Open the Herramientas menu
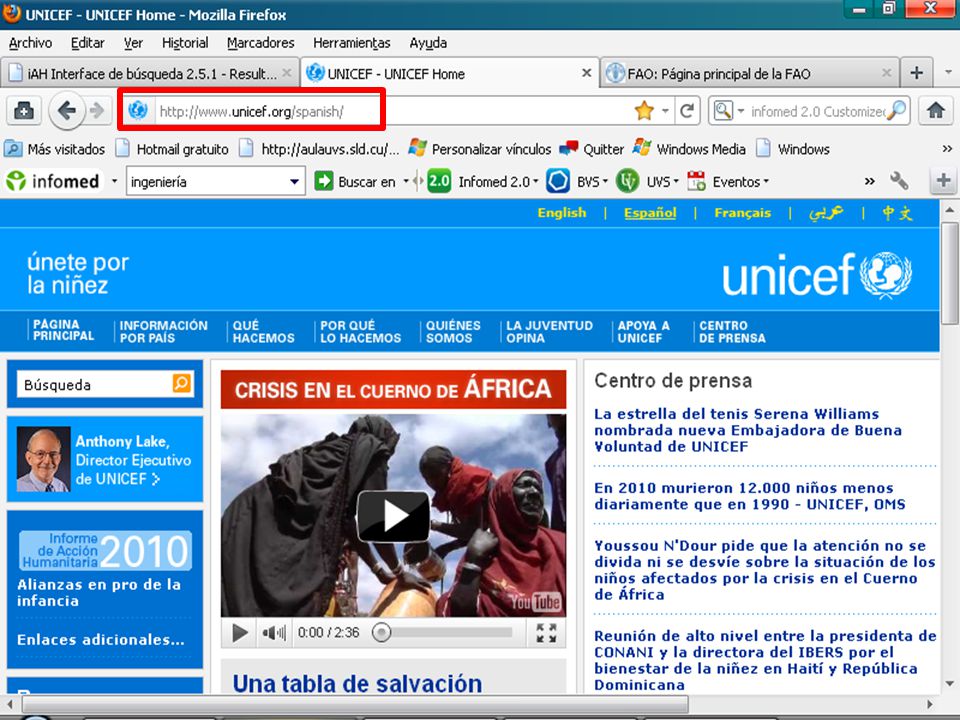Viewport: 960px width, 720px height. tap(351, 43)
